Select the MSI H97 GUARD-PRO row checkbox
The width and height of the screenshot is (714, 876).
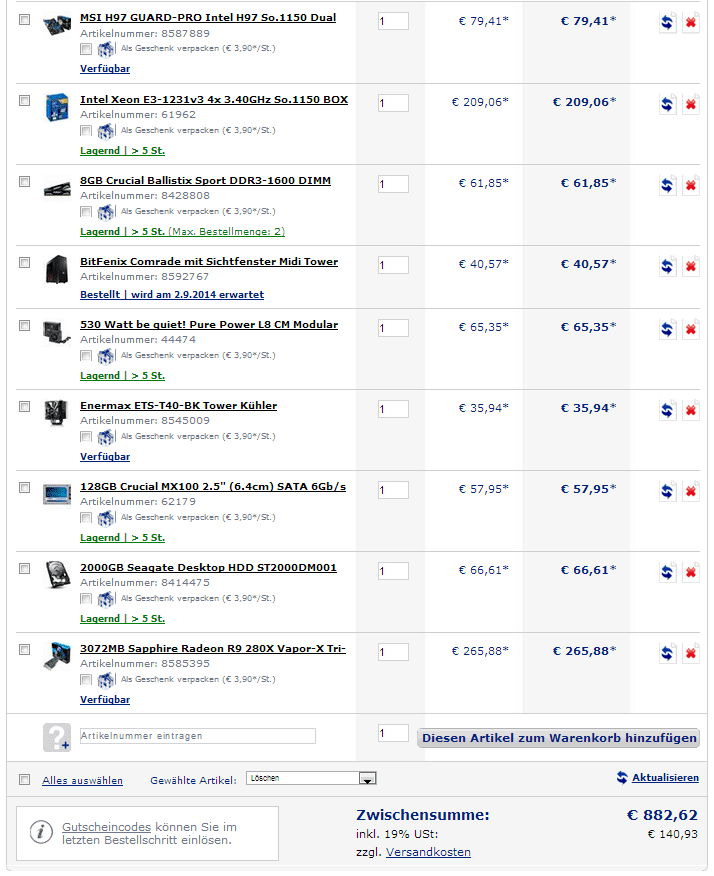24,20
